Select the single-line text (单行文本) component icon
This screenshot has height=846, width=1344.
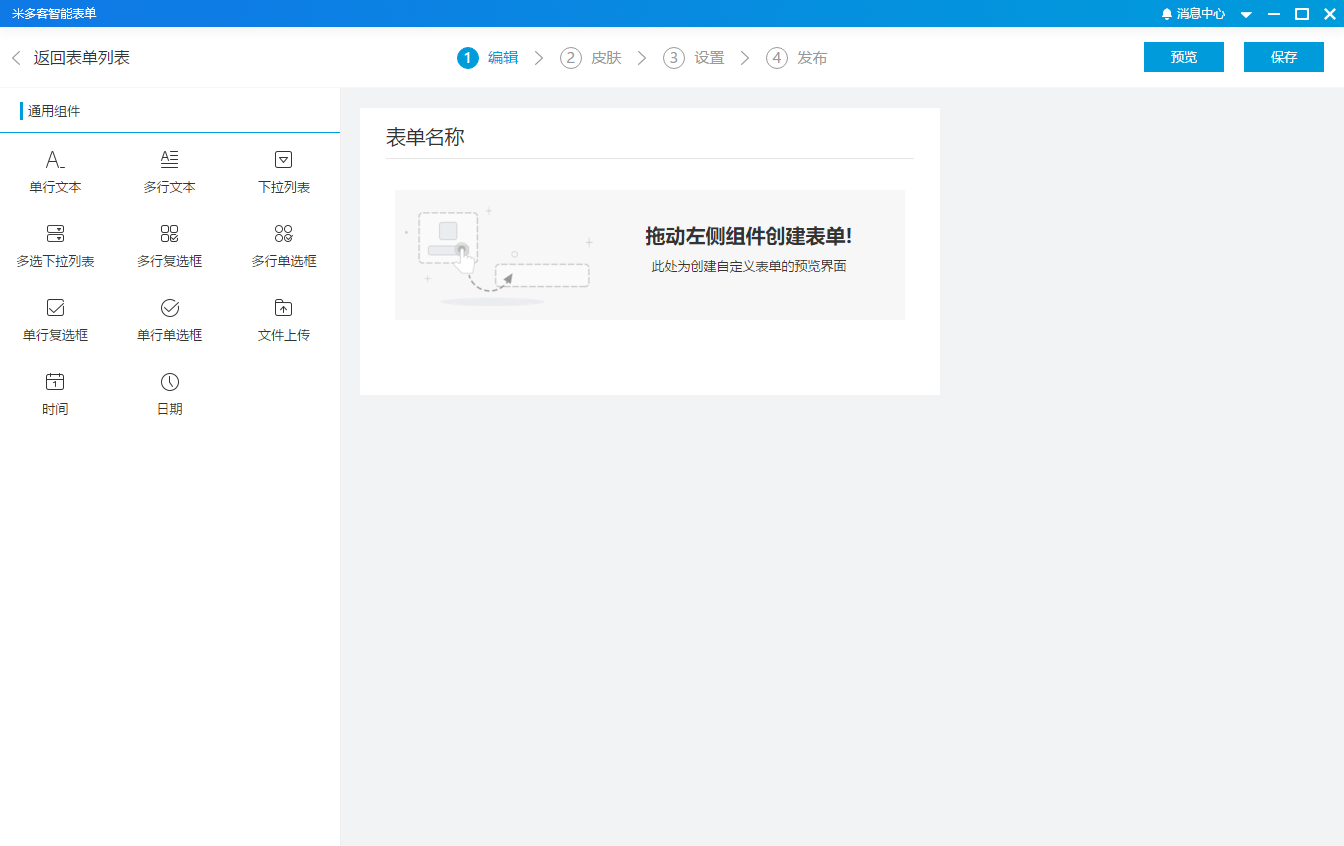point(55,160)
